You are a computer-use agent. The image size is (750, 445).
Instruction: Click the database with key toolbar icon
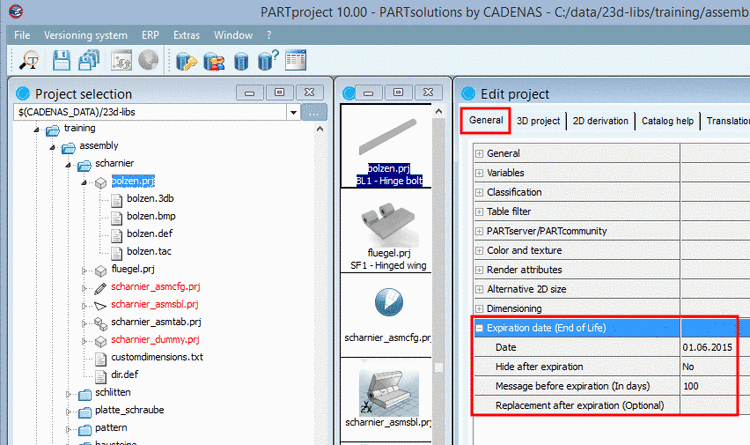click(x=186, y=61)
